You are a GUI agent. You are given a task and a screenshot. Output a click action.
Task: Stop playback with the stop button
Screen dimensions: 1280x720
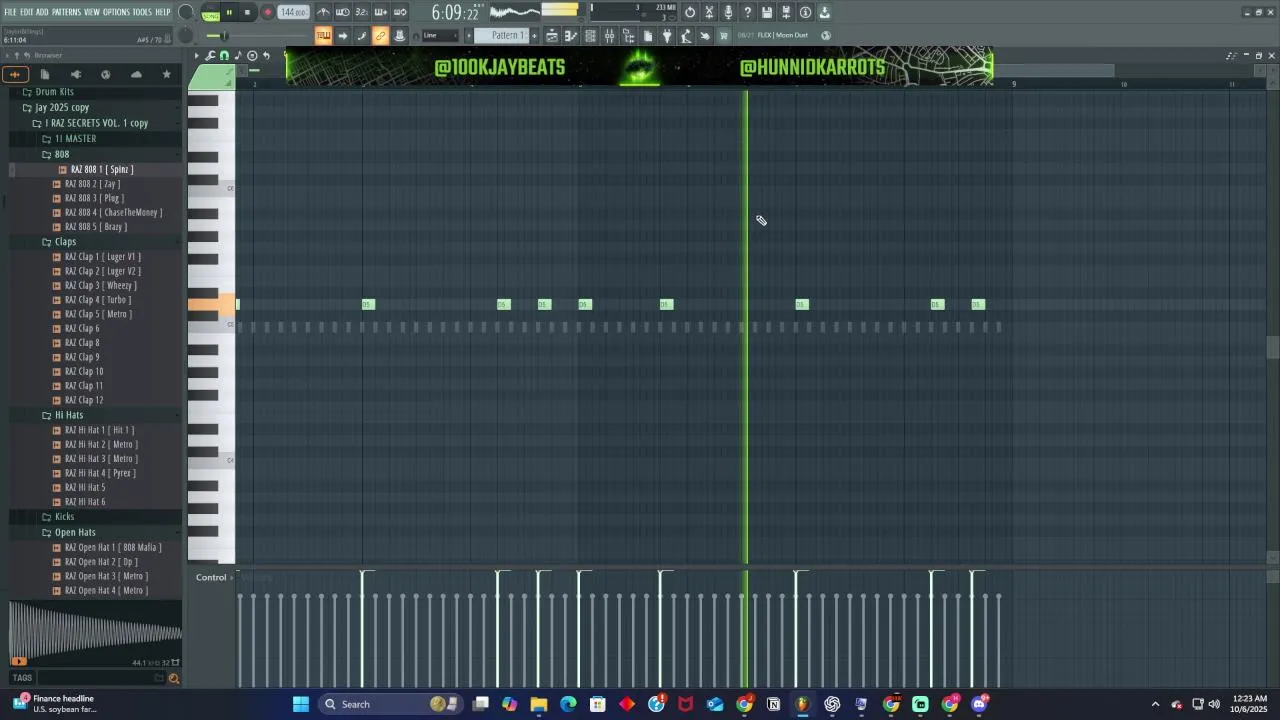(x=247, y=12)
